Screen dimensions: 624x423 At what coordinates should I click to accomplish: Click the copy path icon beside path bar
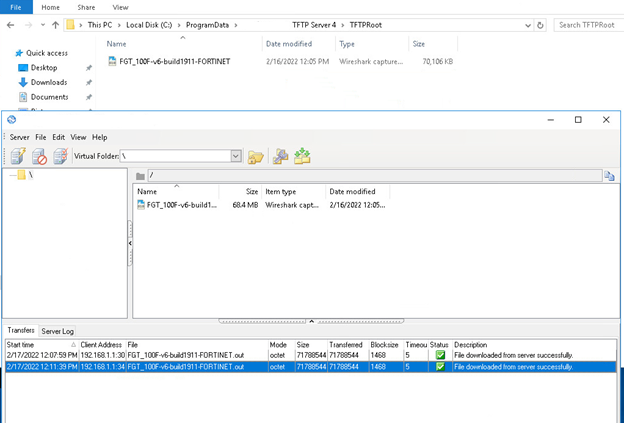pyautogui.click(x=609, y=176)
